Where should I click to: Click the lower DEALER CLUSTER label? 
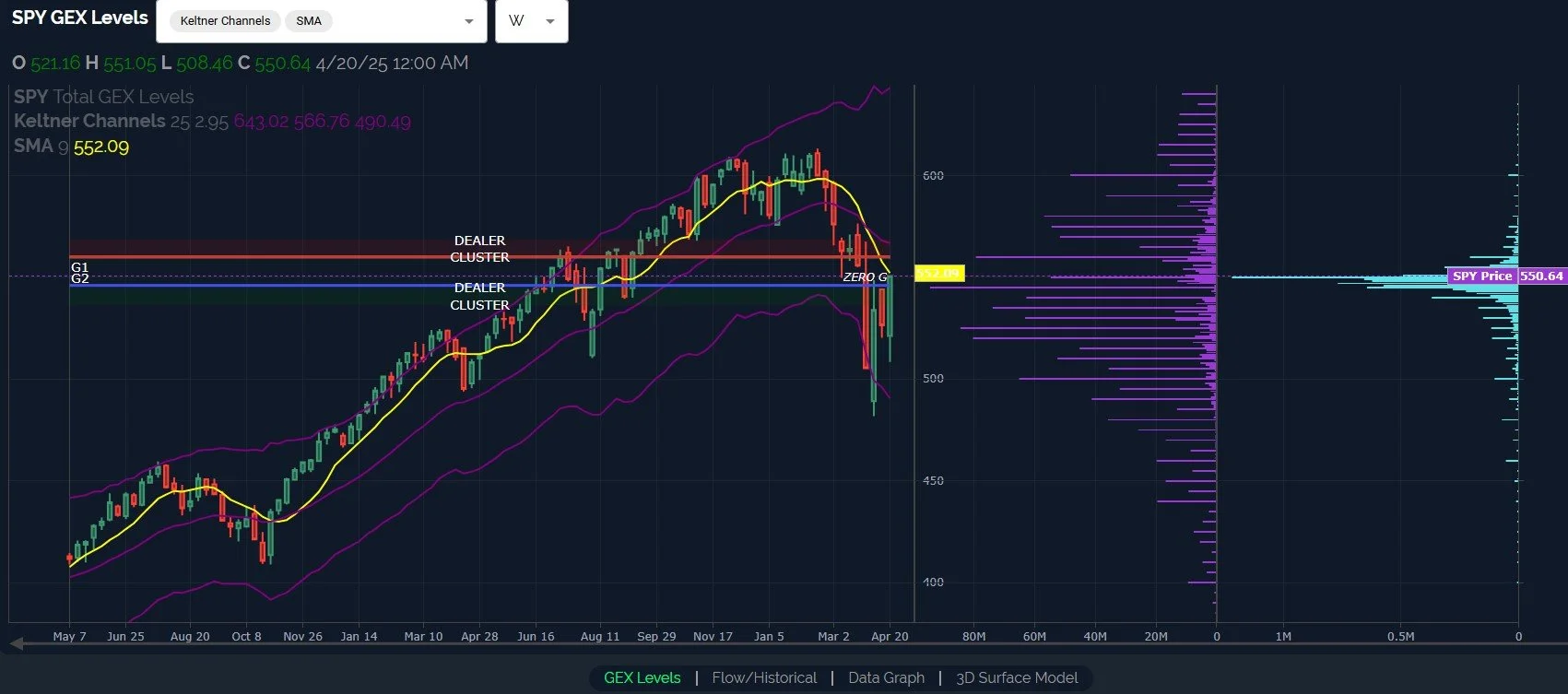point(479,297)
